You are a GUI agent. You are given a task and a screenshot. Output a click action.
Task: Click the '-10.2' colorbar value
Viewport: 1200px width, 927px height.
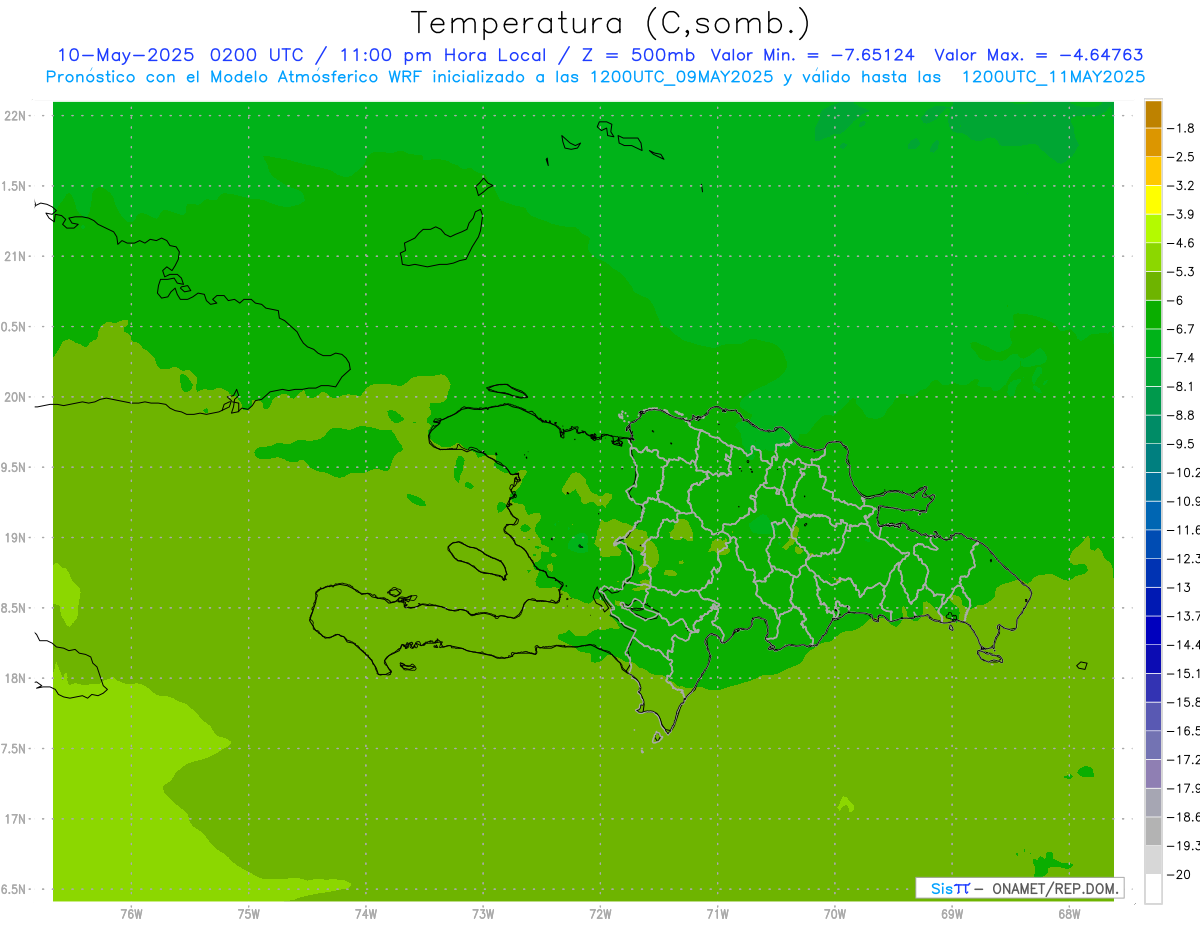point(1184,472)
